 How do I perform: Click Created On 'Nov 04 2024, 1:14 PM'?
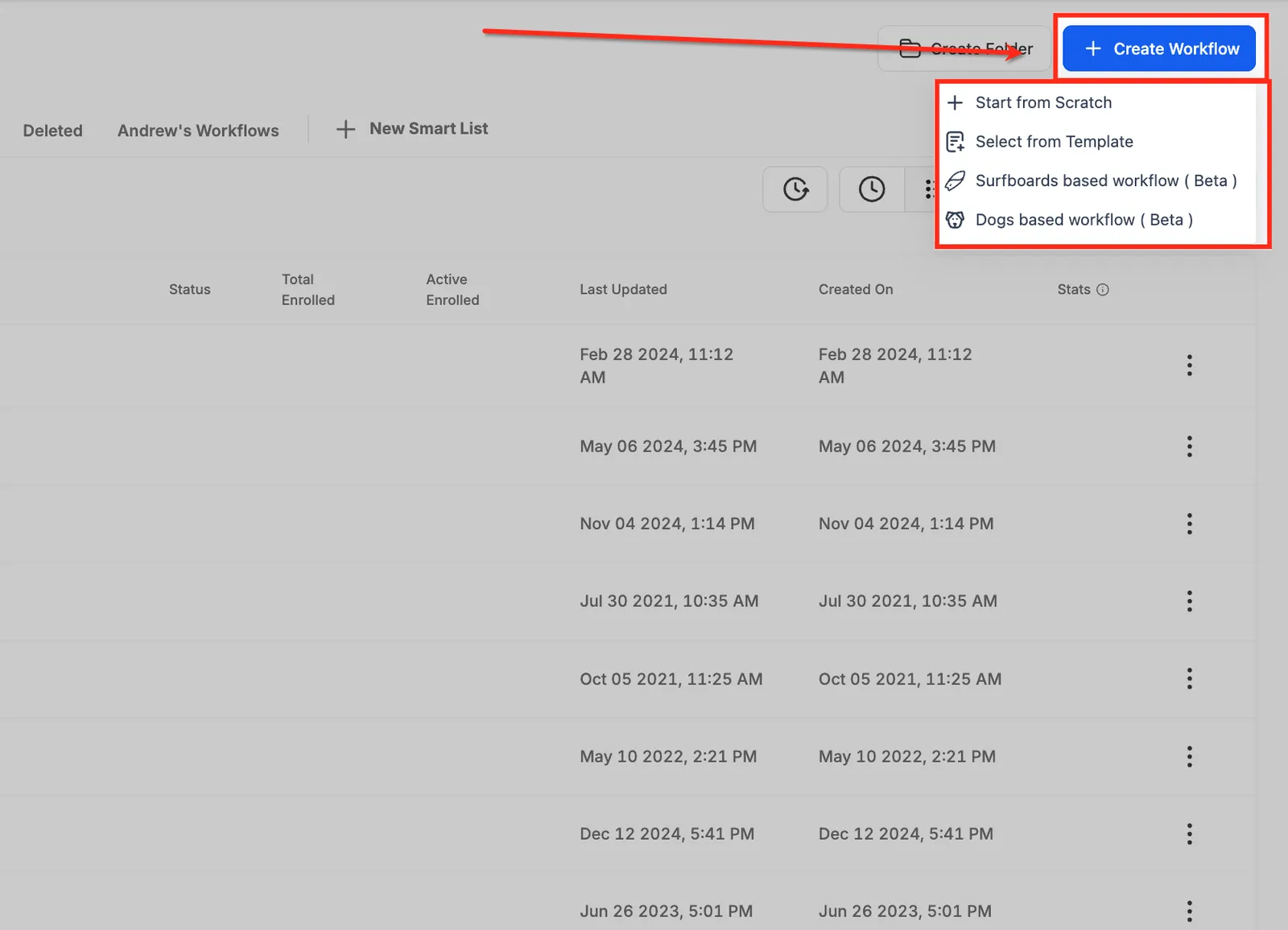point(906,523)
